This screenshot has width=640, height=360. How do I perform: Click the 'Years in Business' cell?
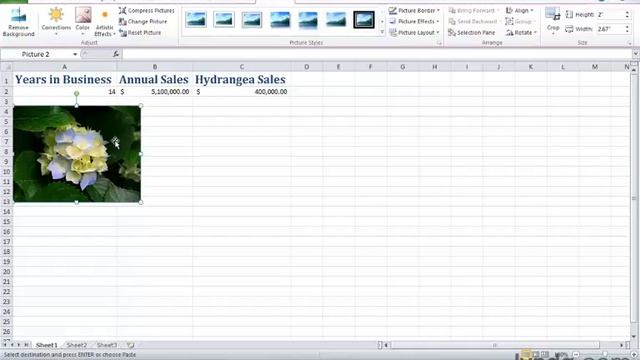[64, 80]
